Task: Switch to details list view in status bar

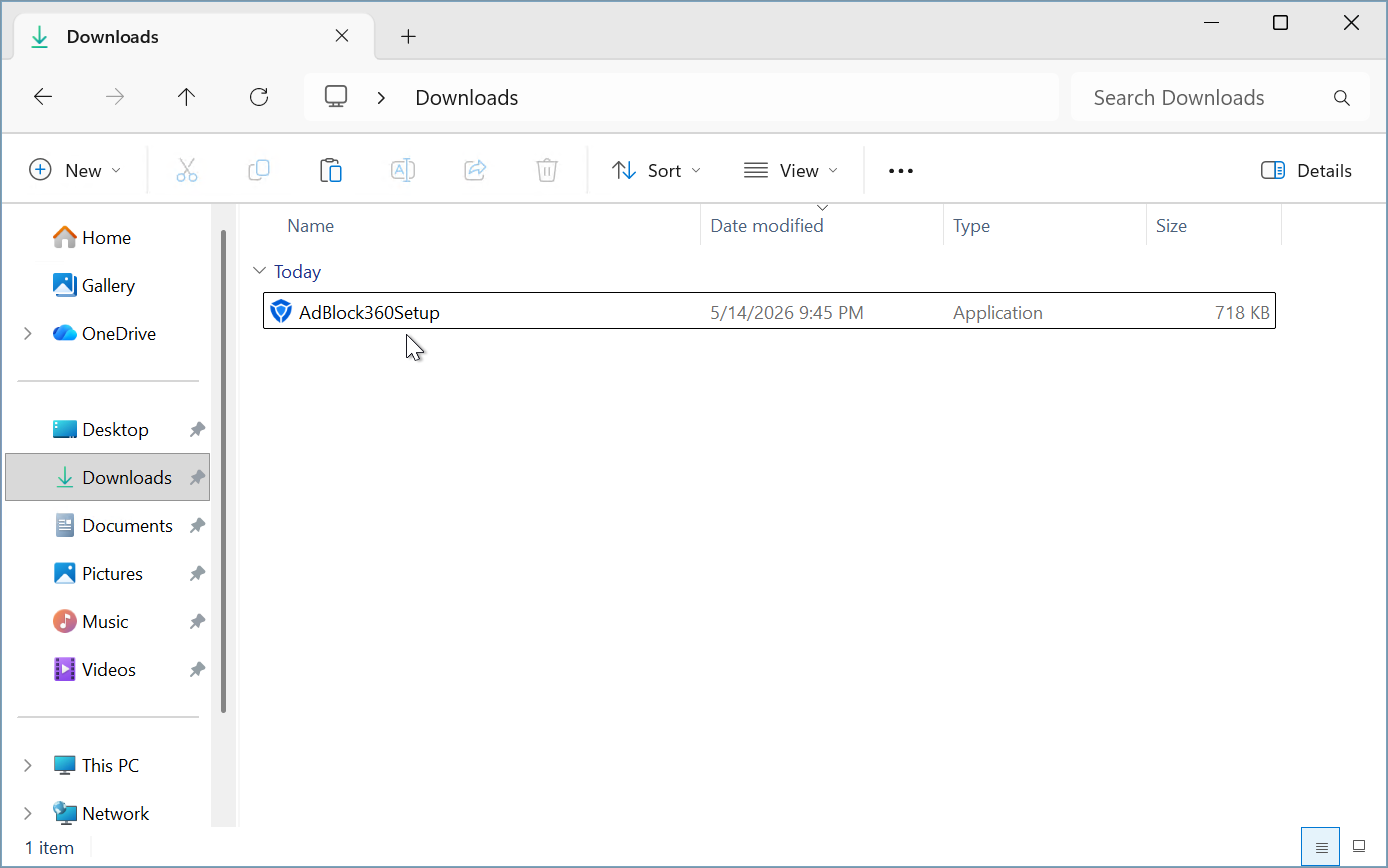Action: coord(1322,847)
